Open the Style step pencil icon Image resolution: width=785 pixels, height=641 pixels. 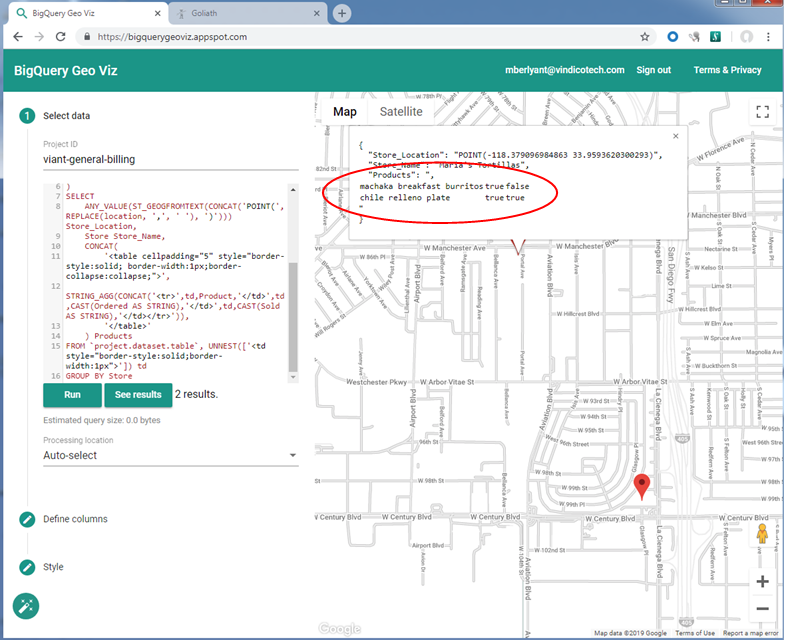pos(27,567)
